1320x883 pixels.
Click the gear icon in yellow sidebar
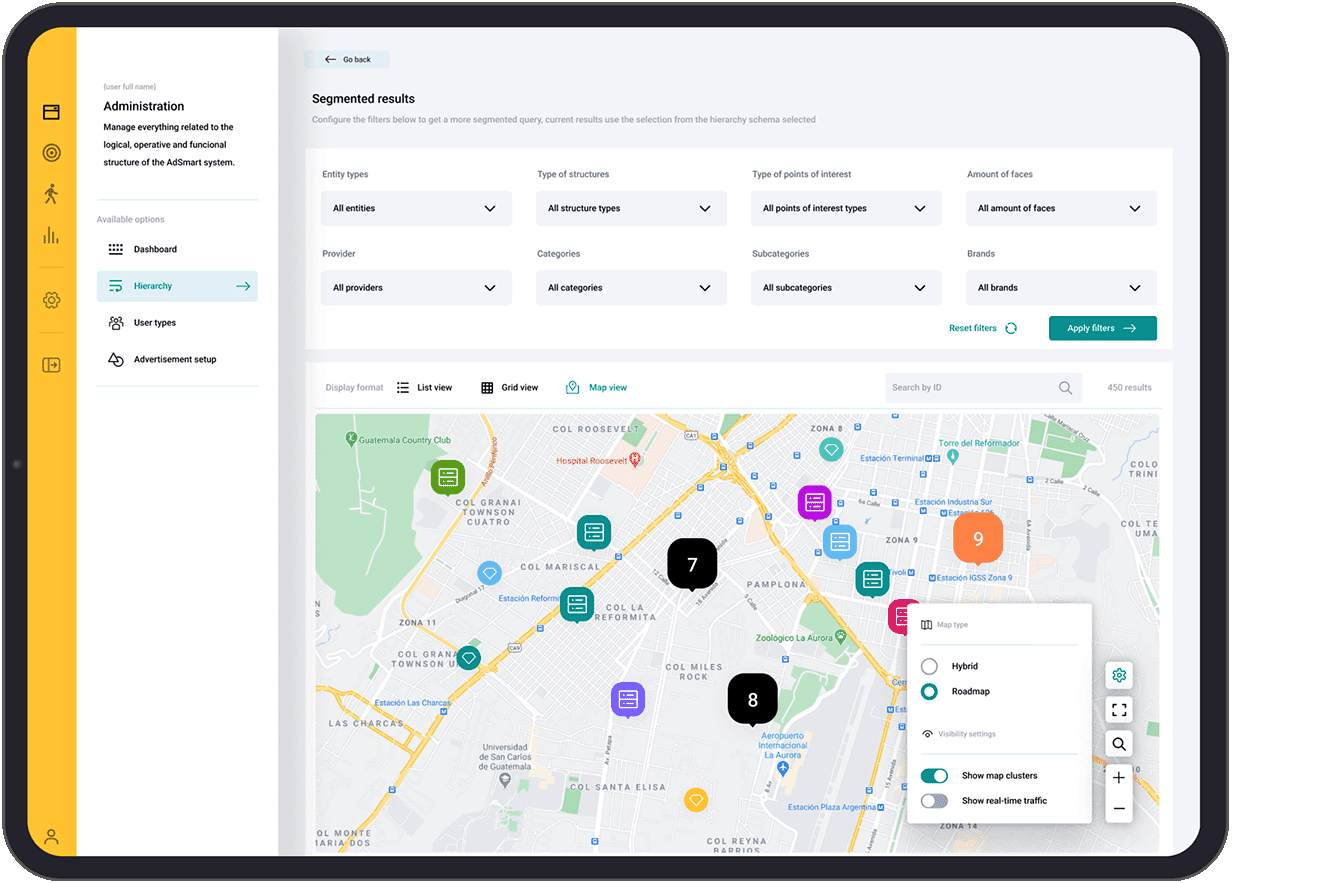[52, 300]
